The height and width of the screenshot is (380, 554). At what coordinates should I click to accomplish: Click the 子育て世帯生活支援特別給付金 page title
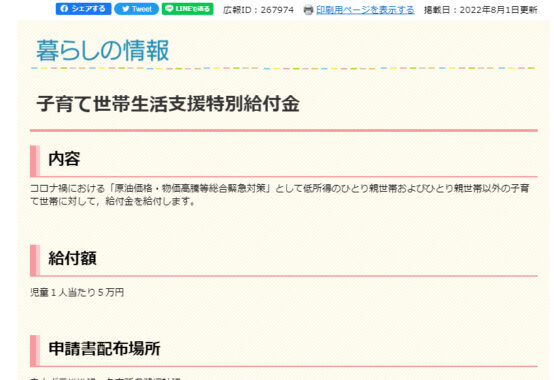click(x=168, y=104)
